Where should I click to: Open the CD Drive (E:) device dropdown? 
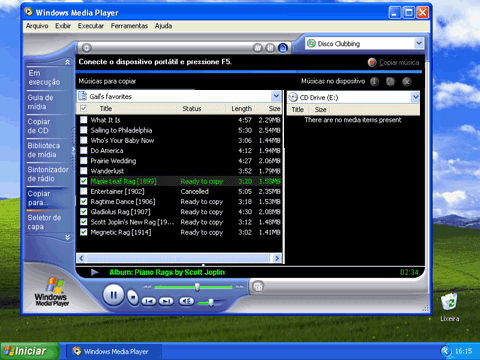coord(415,97)
